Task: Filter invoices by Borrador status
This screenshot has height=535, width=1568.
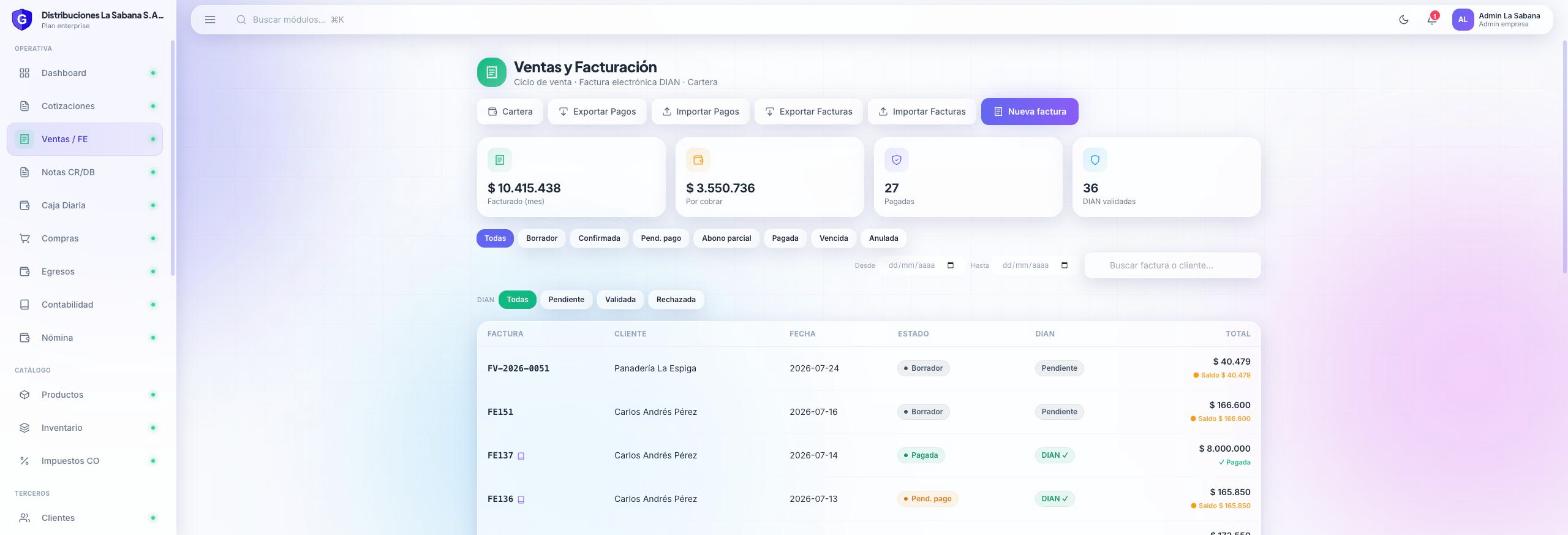Action: (542, 238)
